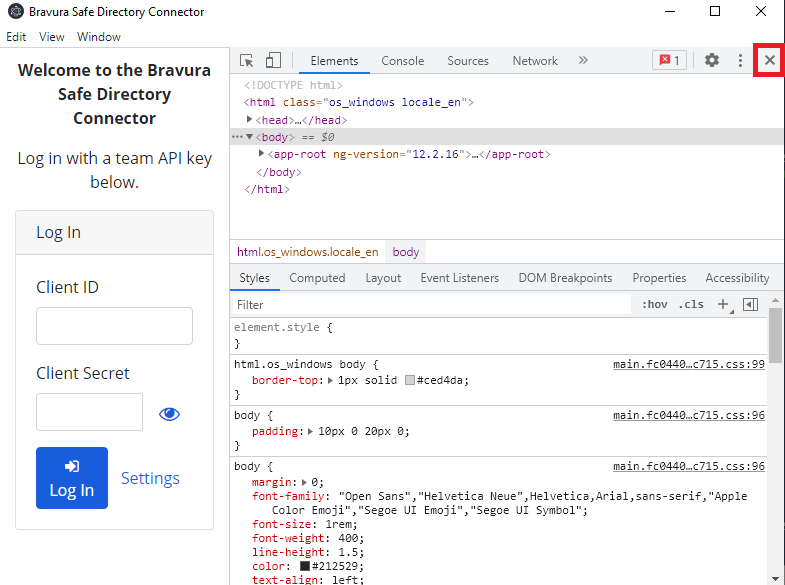Screen dimensions: 785x585
Task: Toggle the :hov element state panel
Action: (x=654, y=304)
